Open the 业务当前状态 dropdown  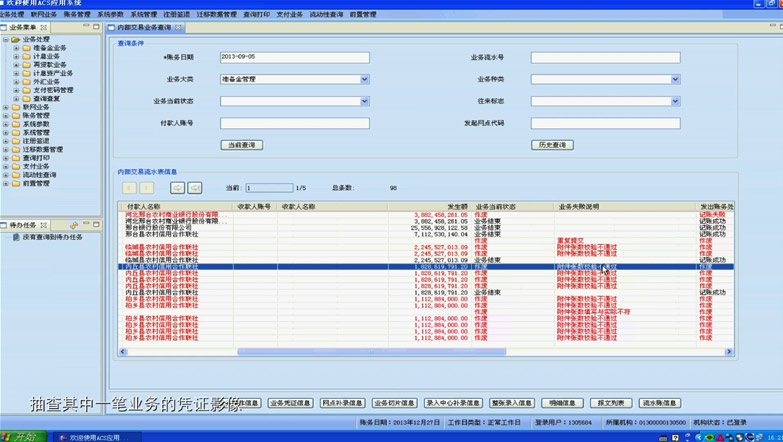coord(364,101)
